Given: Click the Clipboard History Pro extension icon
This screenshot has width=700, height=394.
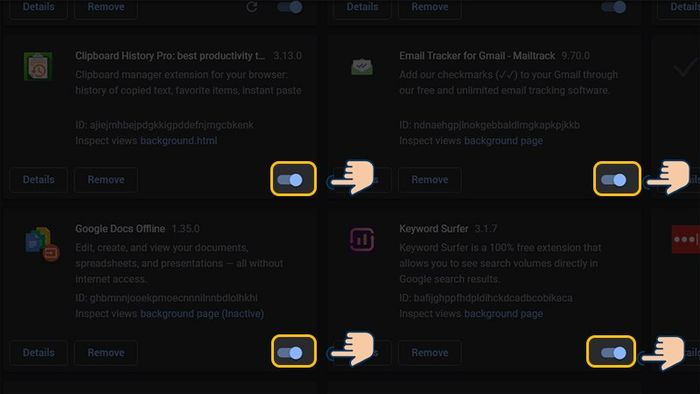Looking at the screenshot, I should coord(38,66).
